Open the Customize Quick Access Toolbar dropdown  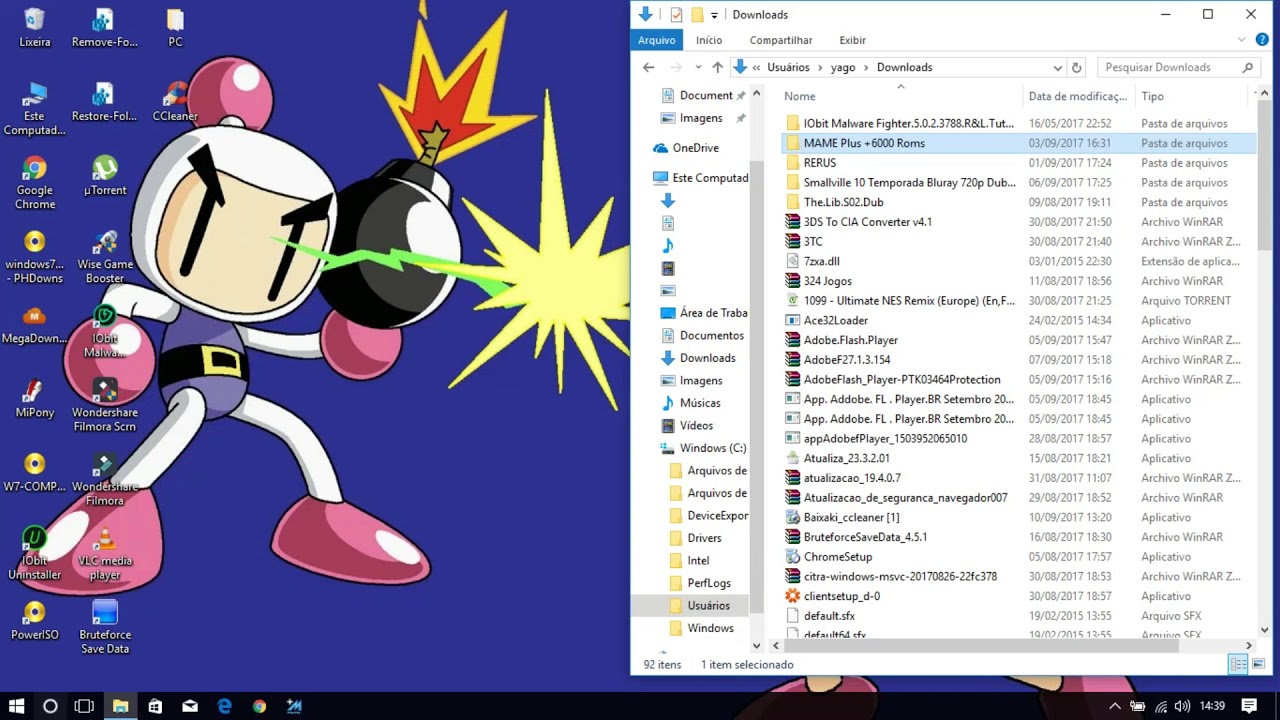coord(714,15)
